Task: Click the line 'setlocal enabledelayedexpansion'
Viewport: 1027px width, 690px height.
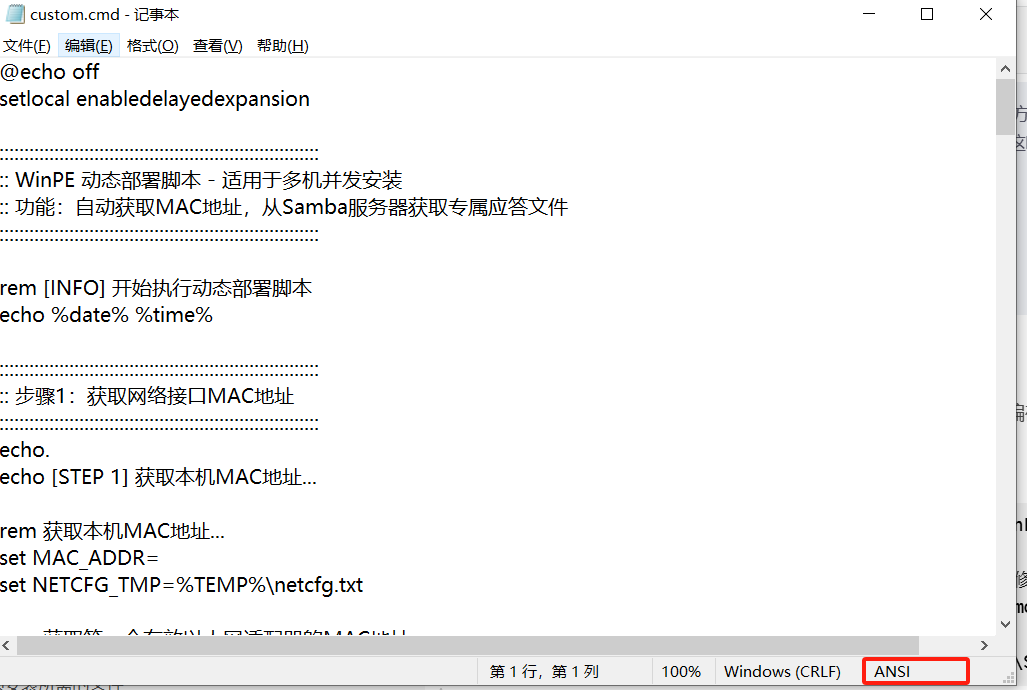Action: [155, 99]
